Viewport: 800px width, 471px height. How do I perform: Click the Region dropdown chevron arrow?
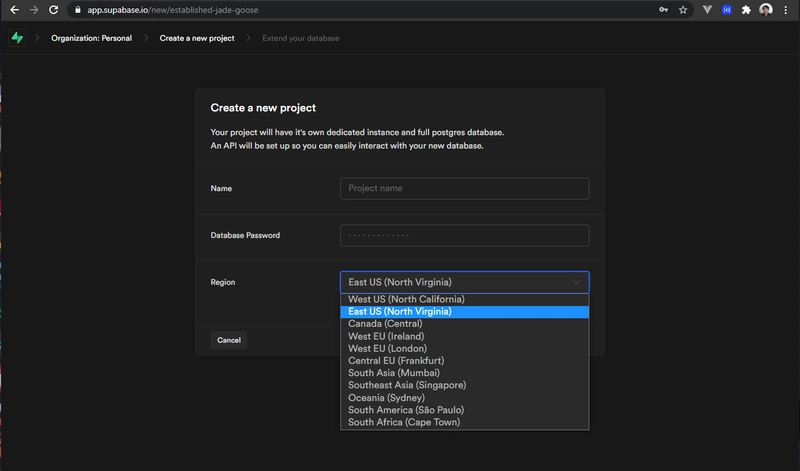pos(576,282)
